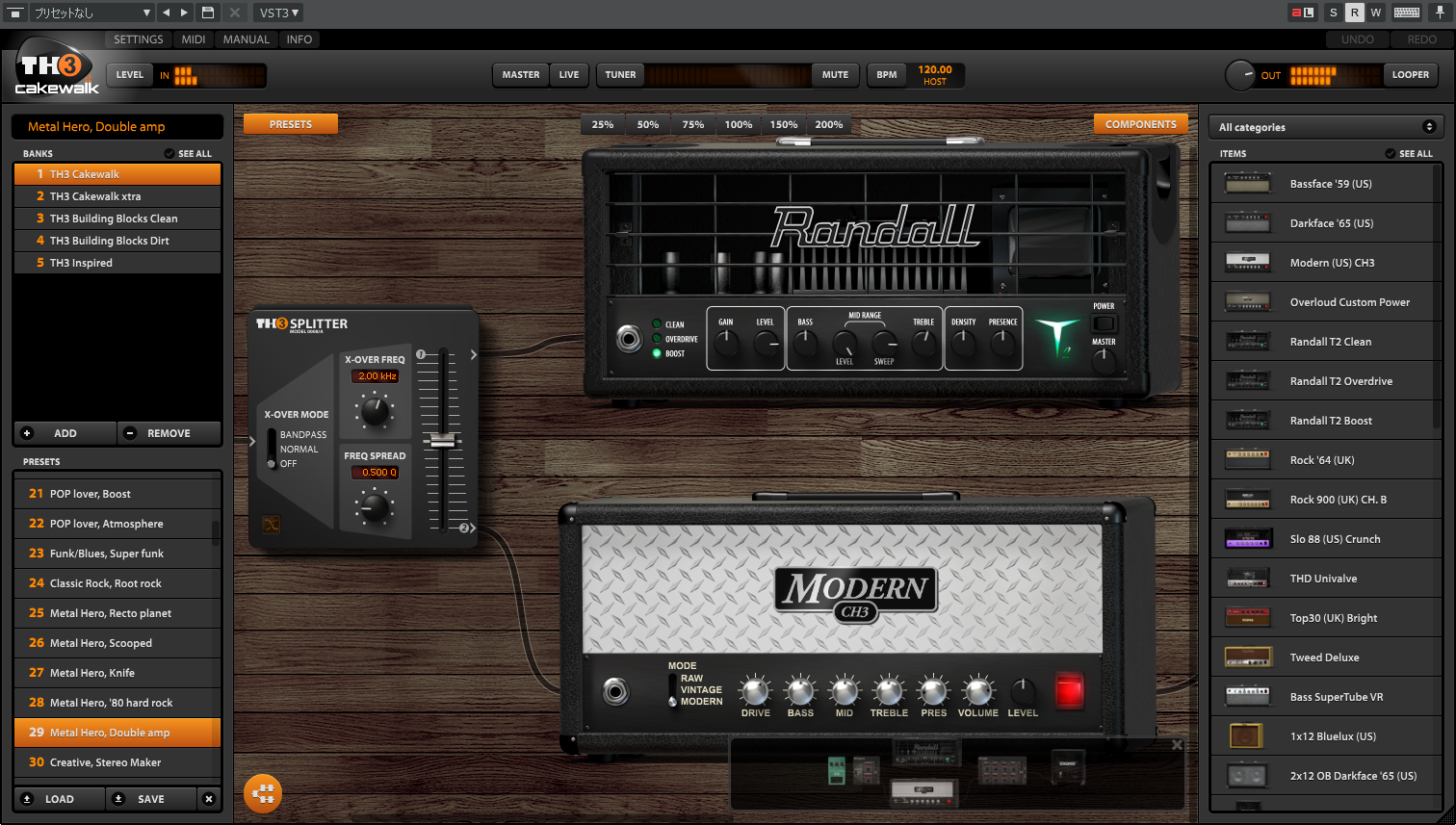Image resolution: width=1456 pixels, height=825 pixels.
Task: Click the ADD bank plus icon
Action: tap(27, 433)
